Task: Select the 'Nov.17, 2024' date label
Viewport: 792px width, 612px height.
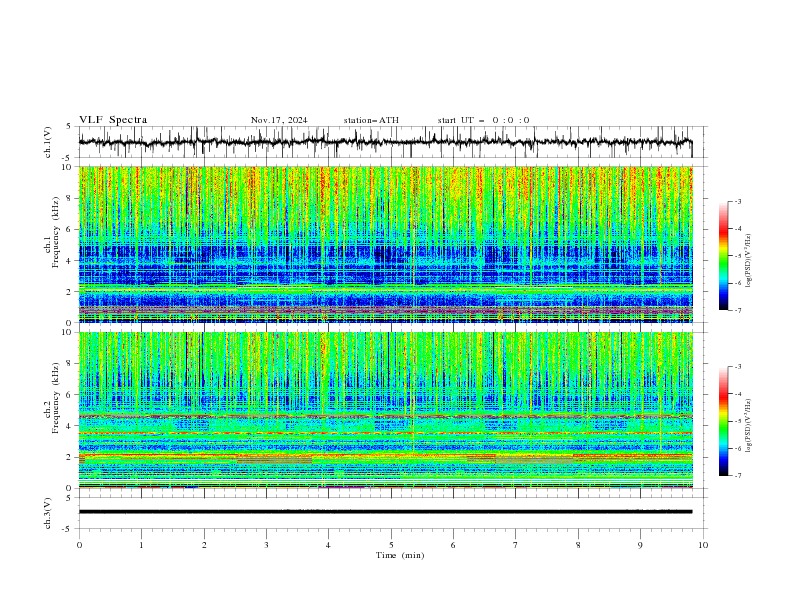Action: point(279,120)
